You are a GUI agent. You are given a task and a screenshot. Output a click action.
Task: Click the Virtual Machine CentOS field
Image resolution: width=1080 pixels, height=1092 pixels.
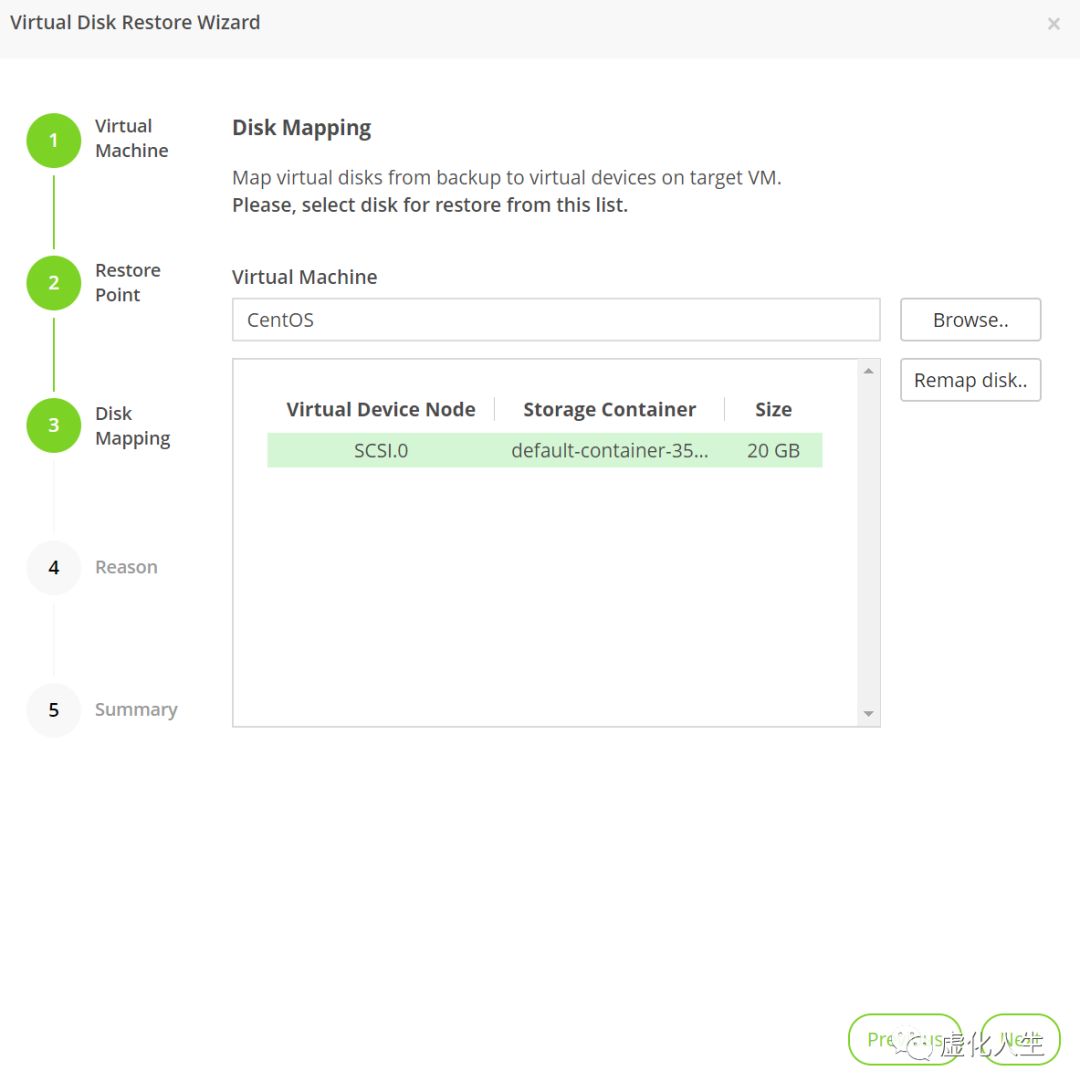tap(556, 320)
